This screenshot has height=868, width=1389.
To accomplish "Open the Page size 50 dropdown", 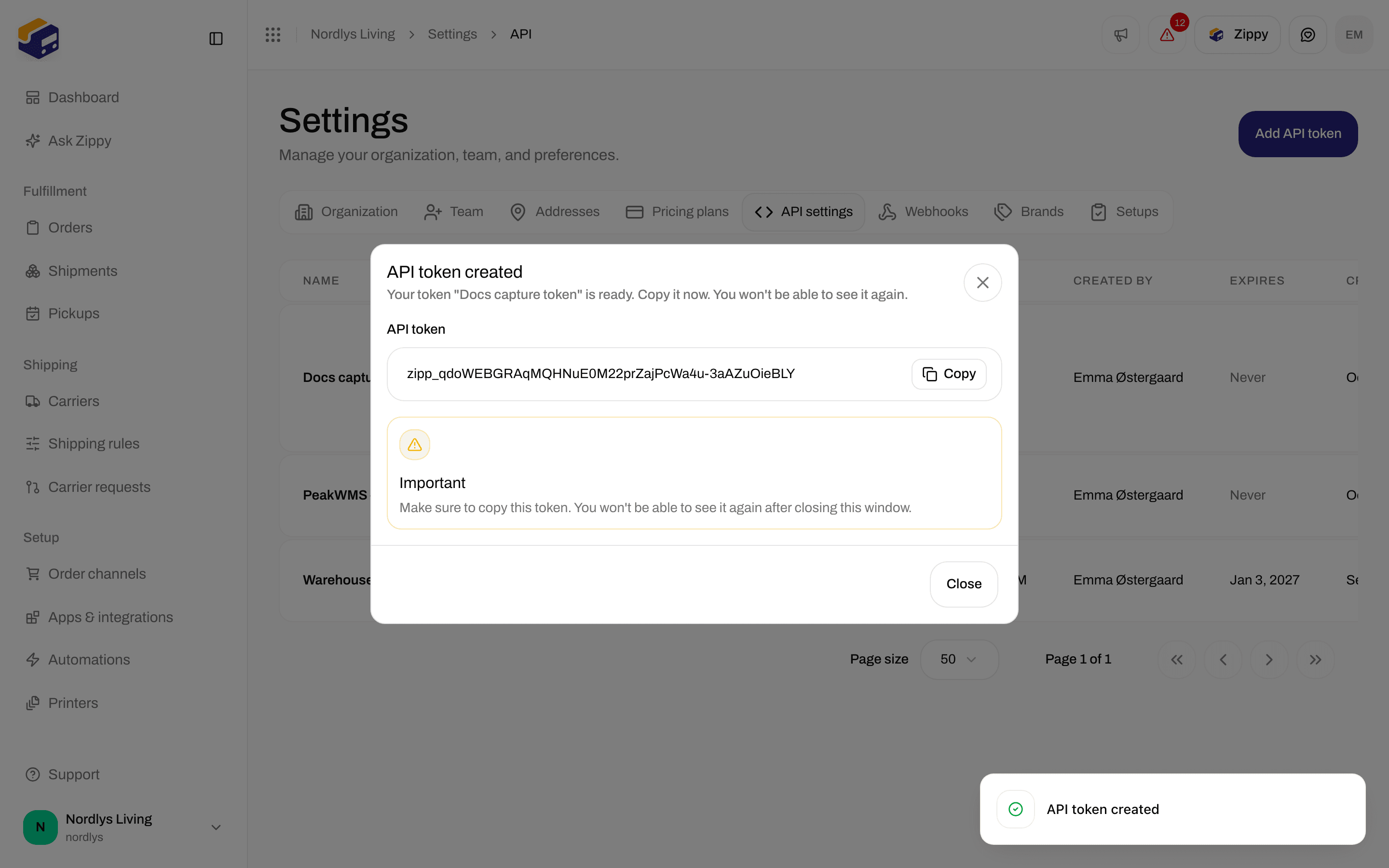I will tap(959, 660).
